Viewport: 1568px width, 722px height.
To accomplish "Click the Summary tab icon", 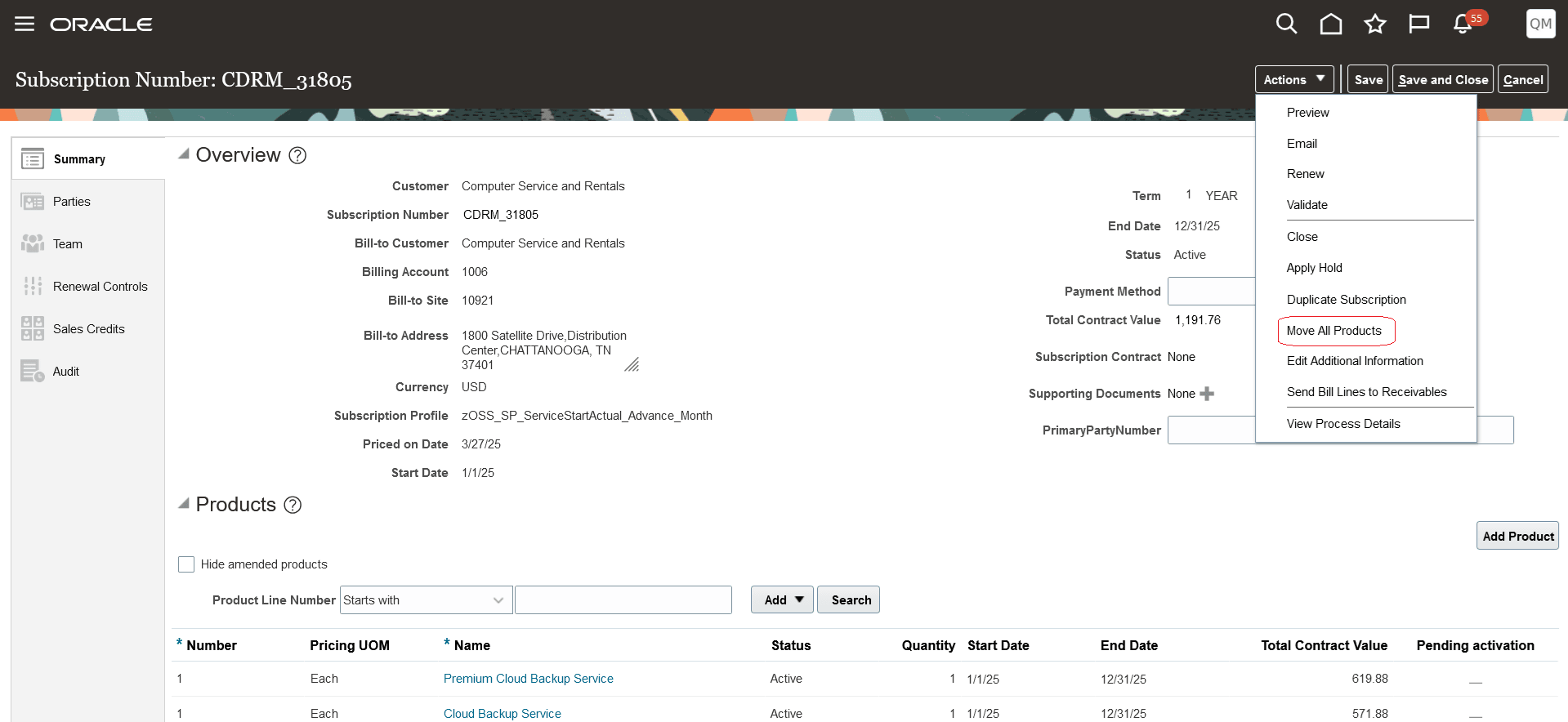I will [33, 158].
